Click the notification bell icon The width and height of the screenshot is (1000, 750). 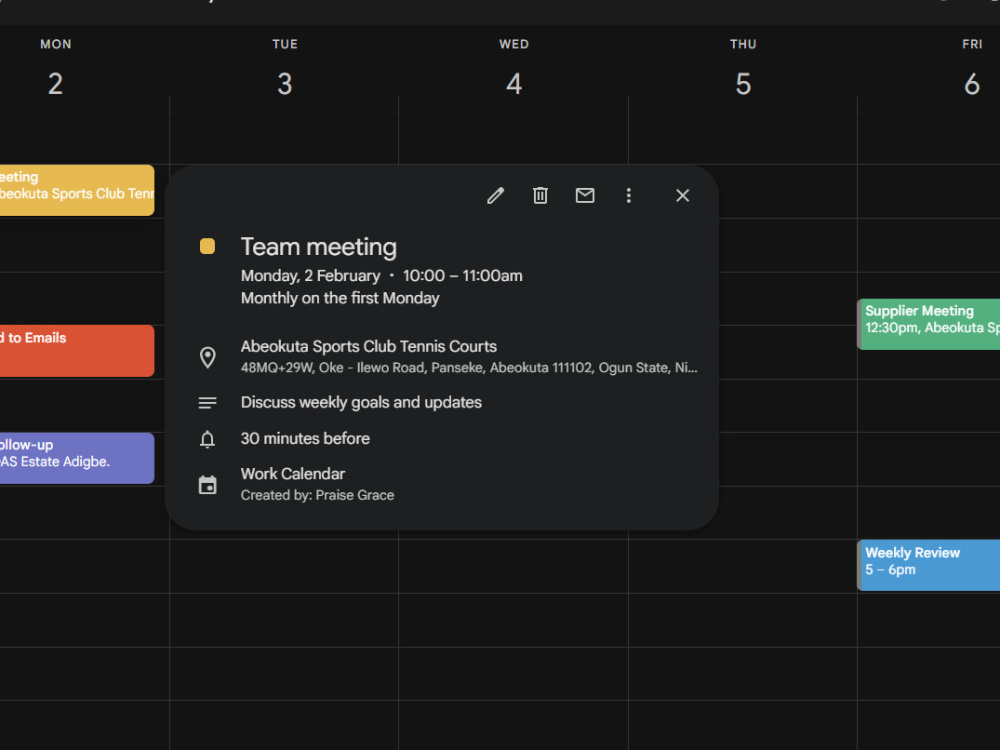[x=207, y=439]
